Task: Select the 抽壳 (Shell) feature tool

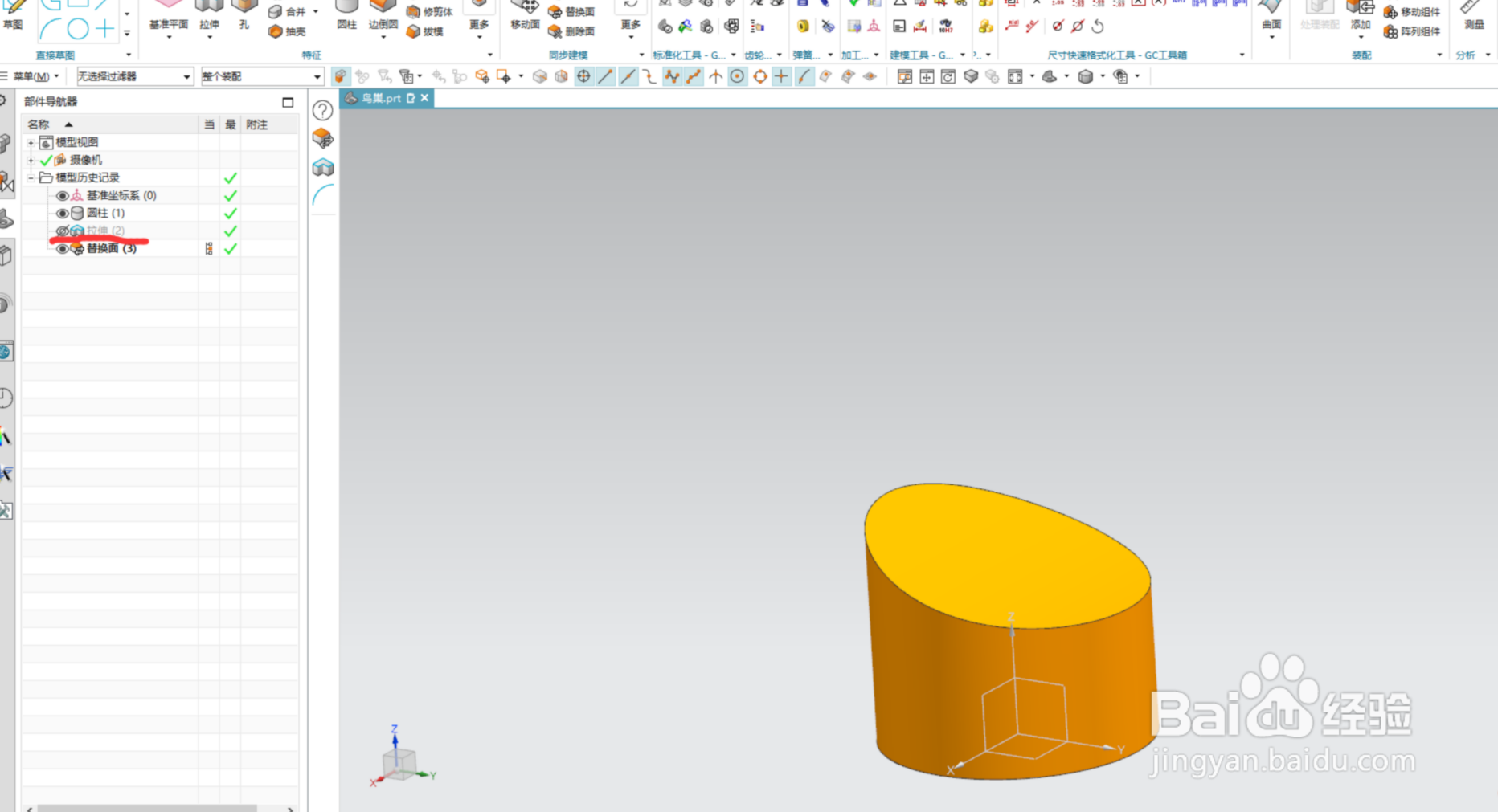Action: point(288,31)
